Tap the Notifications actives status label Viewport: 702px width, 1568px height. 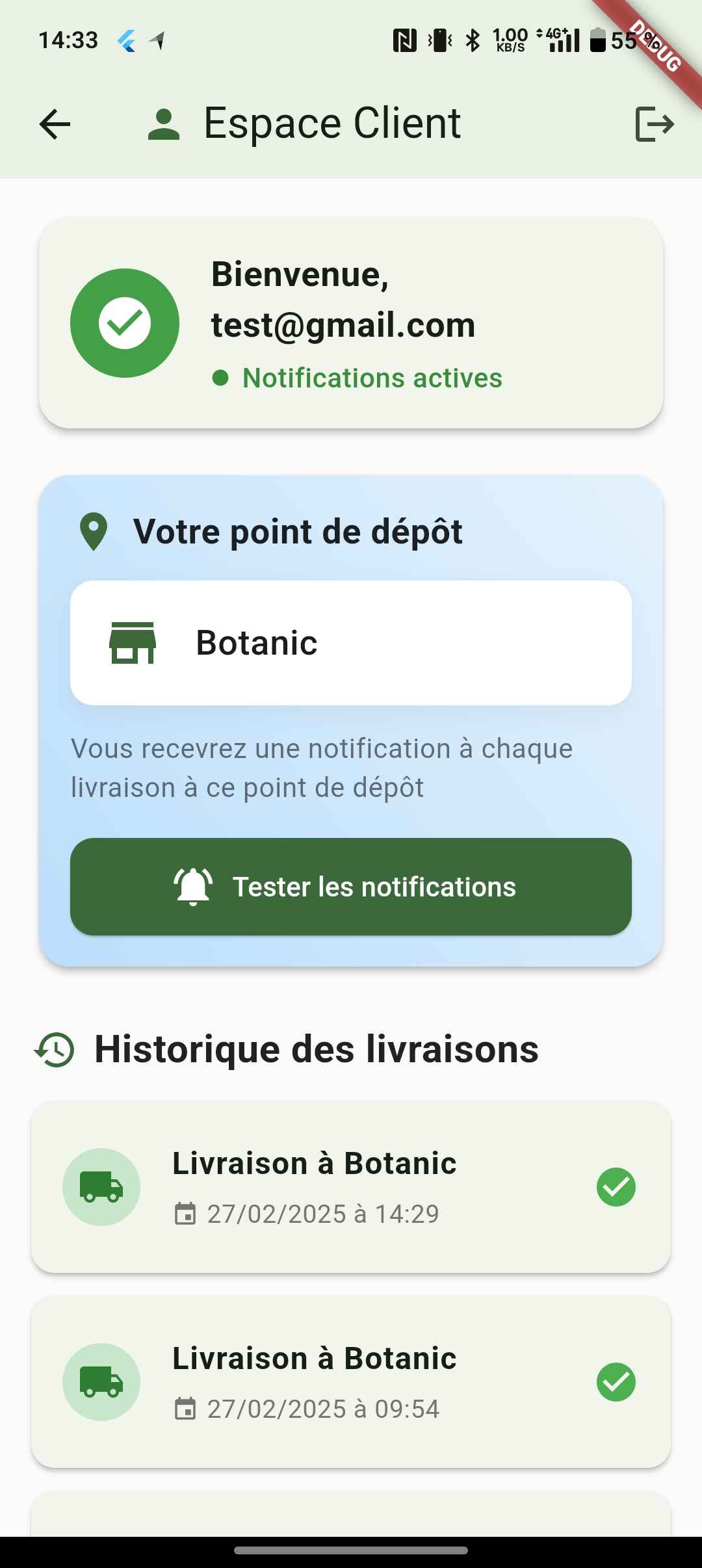[372, 378]
